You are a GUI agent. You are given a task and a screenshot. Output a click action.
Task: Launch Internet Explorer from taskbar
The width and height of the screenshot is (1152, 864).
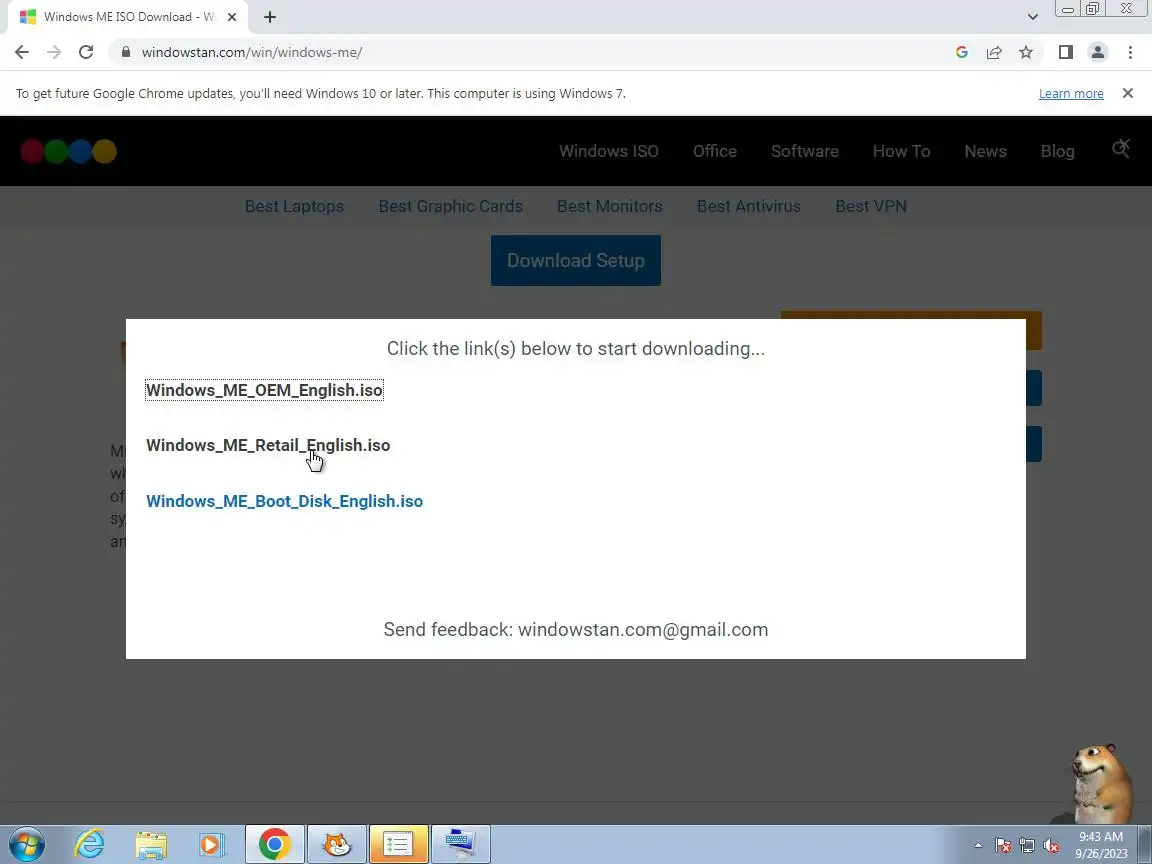pyautogui.click(x=89, y=844)
